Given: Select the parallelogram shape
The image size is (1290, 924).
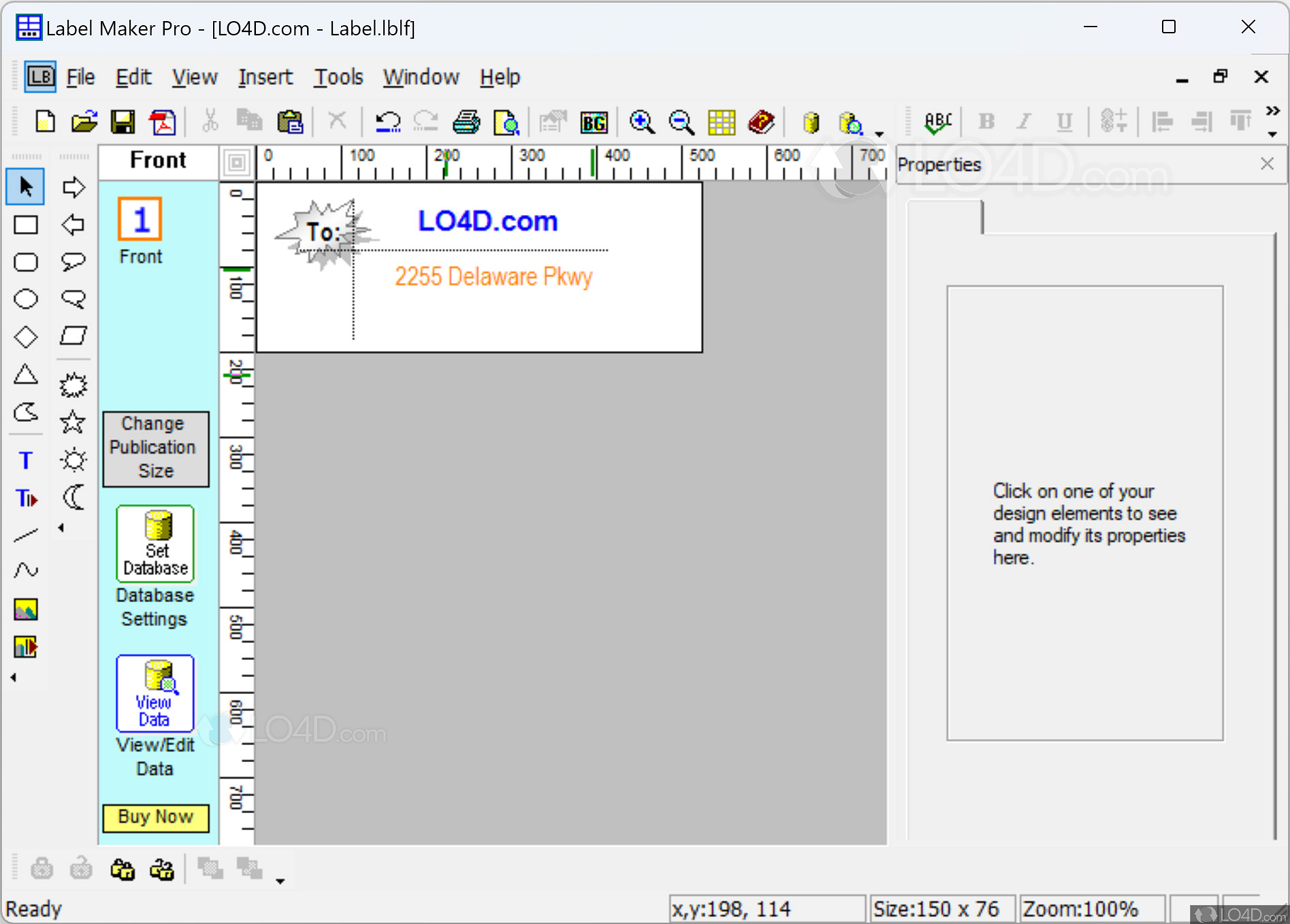Looking at the screenshot, I should point(74,335).
